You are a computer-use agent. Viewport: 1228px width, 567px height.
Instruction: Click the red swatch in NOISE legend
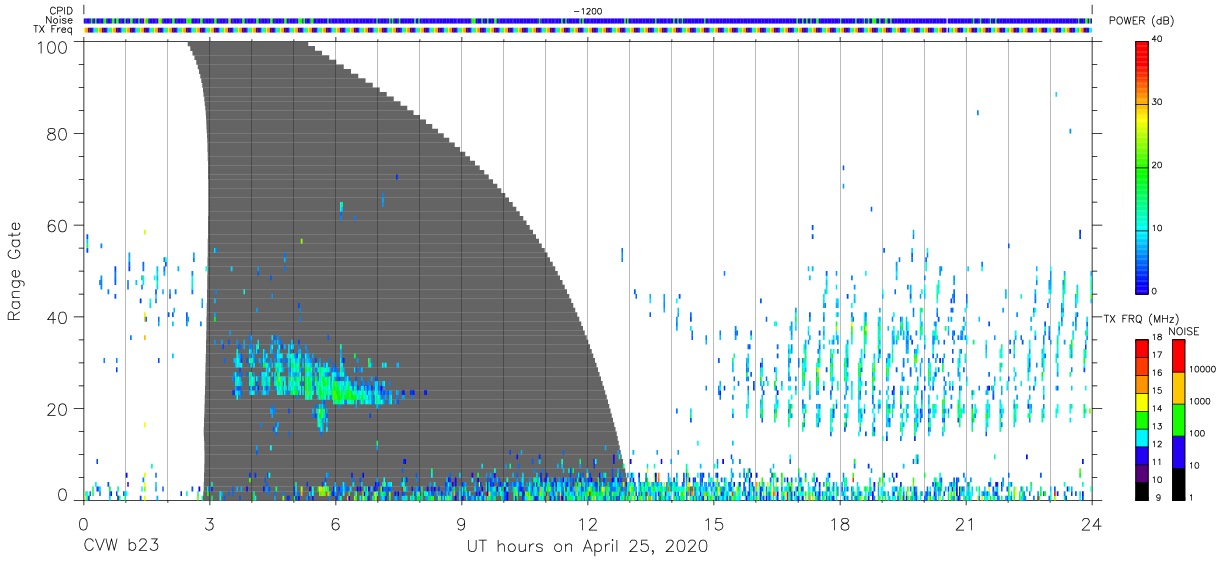click(x=1178, y=355)
